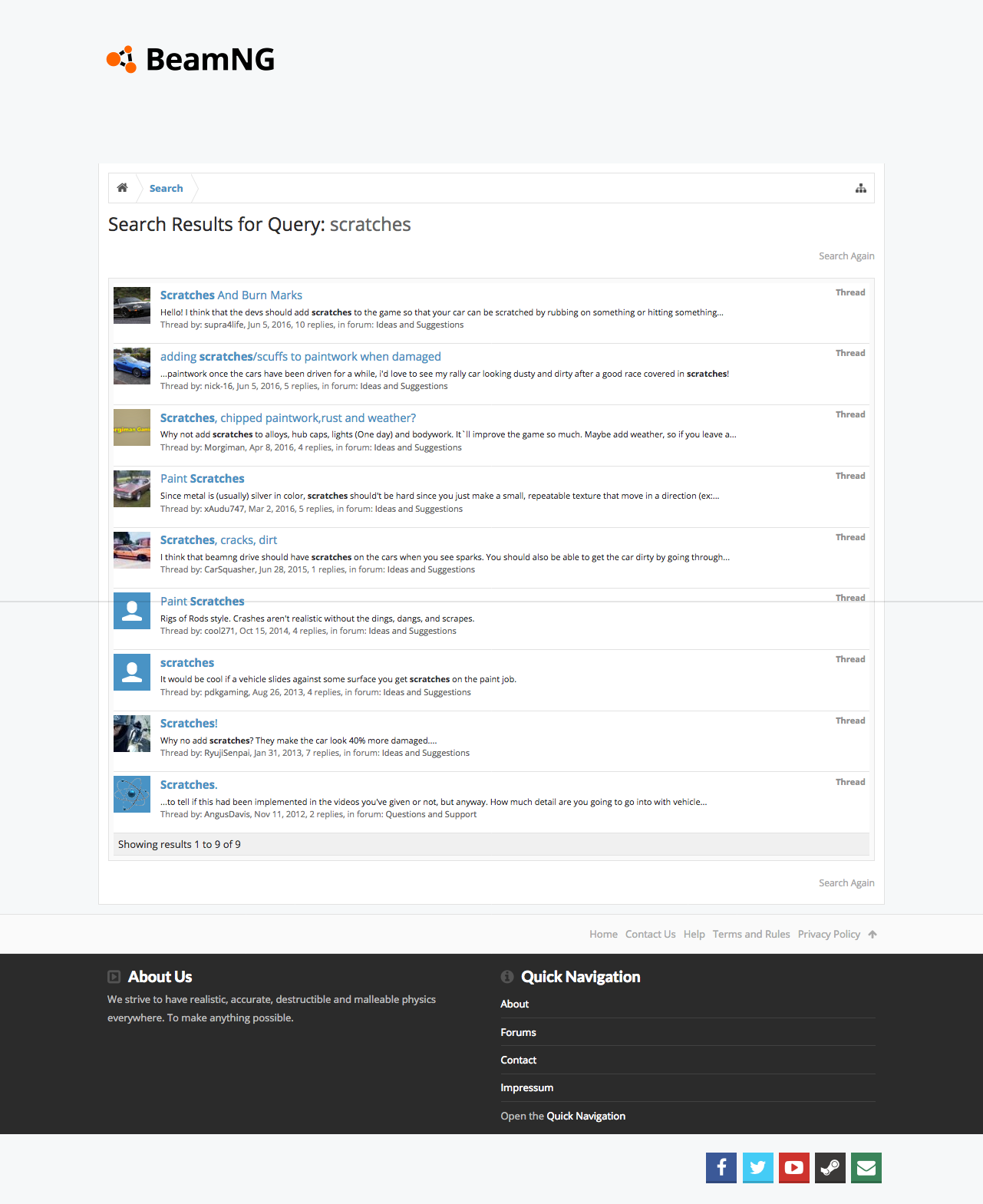Open Morgiman's avatar thumbnail

[132, 427]
